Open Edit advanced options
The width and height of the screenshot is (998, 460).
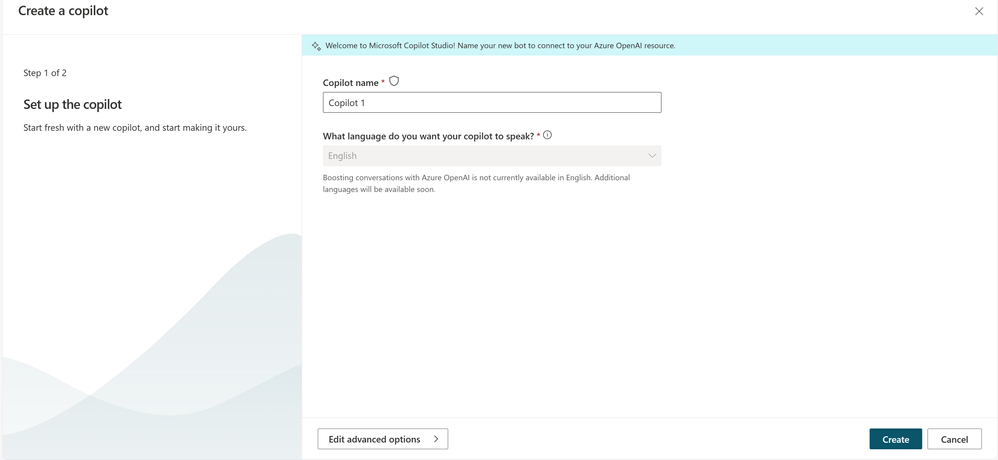pyautogui.click(x=383, y=439)
